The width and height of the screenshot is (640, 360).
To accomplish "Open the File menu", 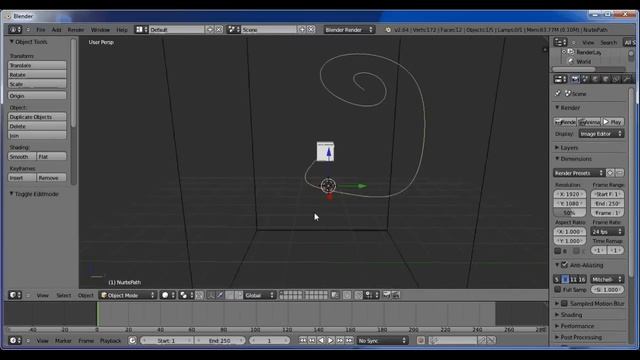I will pyautogui.click(x=40, y=29).
